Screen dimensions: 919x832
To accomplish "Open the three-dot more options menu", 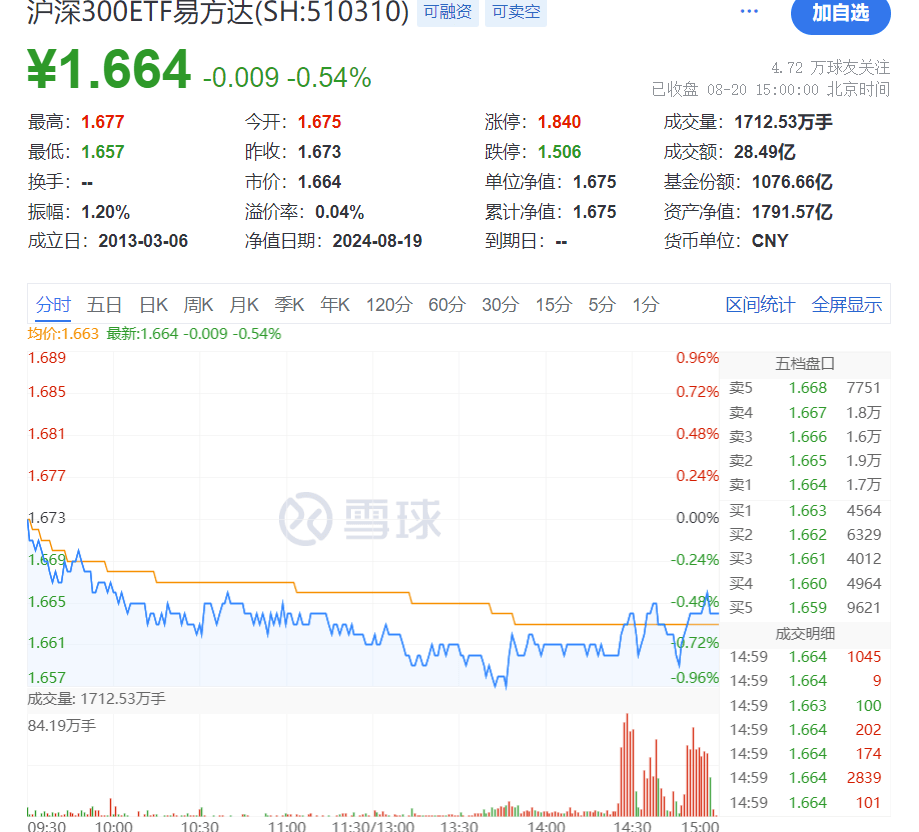I will 749,11.
